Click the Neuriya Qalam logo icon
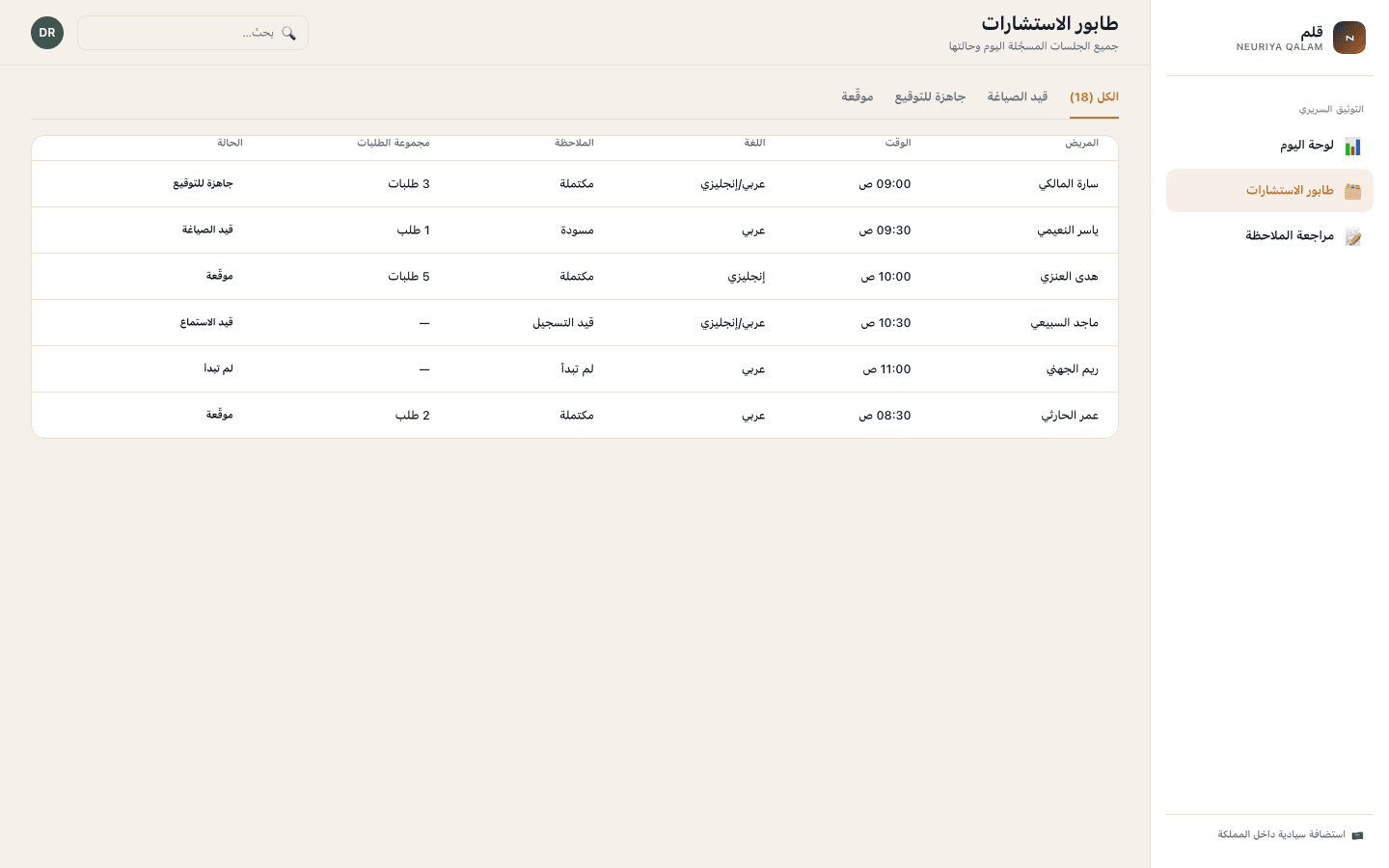The image size is (1389, 868). coord(1348,38)
